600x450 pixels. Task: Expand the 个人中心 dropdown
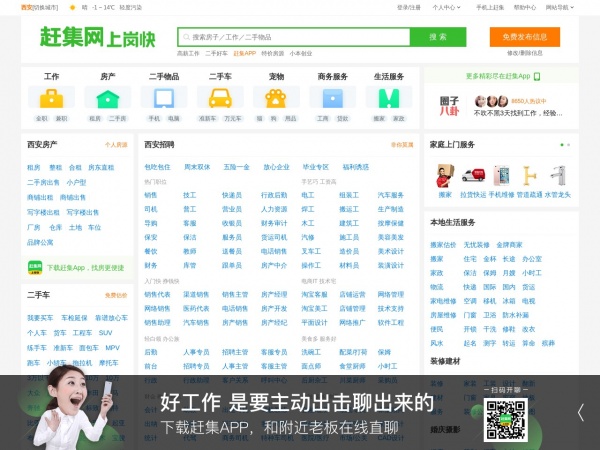tap(446, 7)
